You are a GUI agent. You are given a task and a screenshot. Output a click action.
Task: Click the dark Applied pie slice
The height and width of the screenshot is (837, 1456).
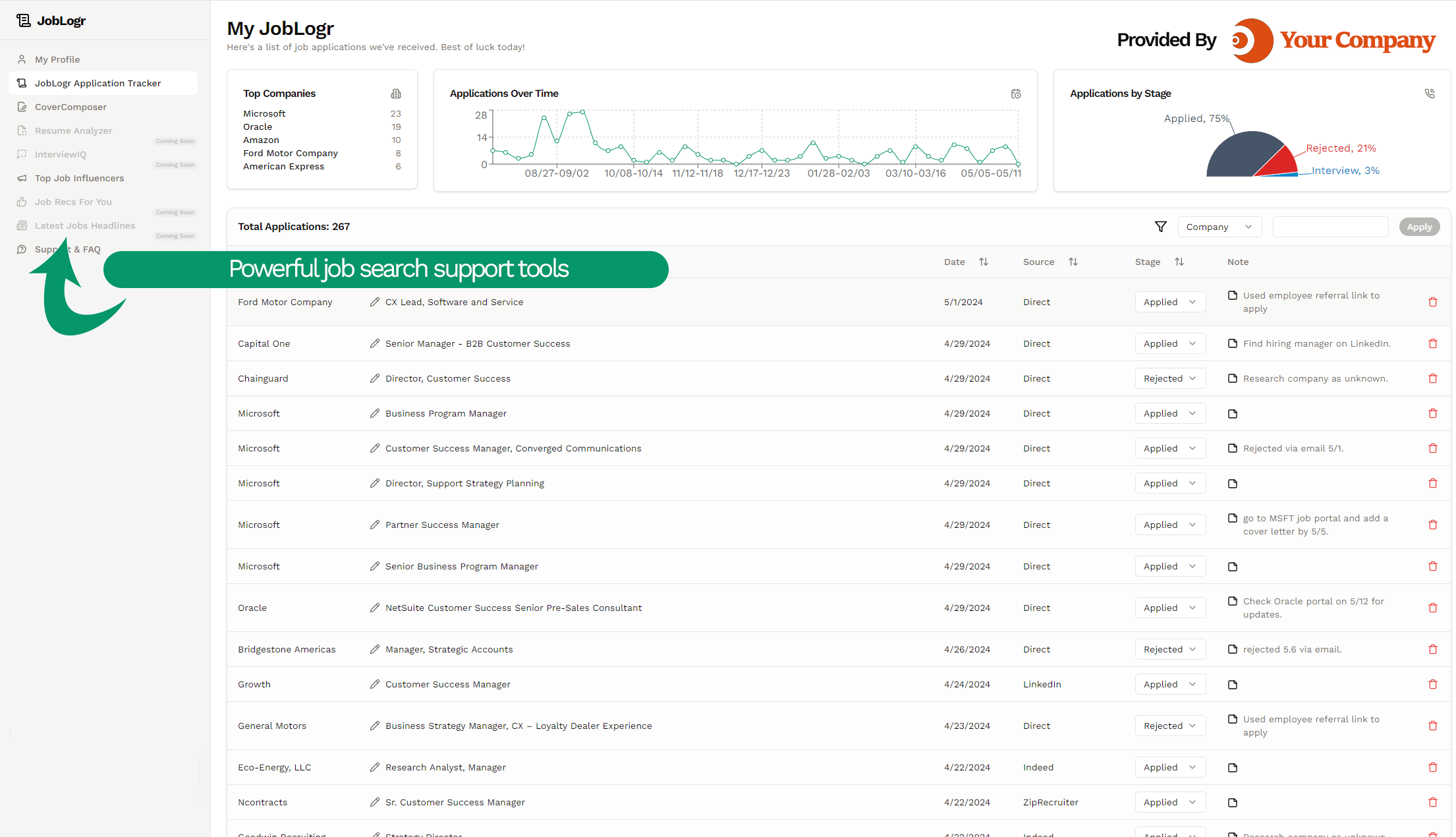tap(1241, 157)
